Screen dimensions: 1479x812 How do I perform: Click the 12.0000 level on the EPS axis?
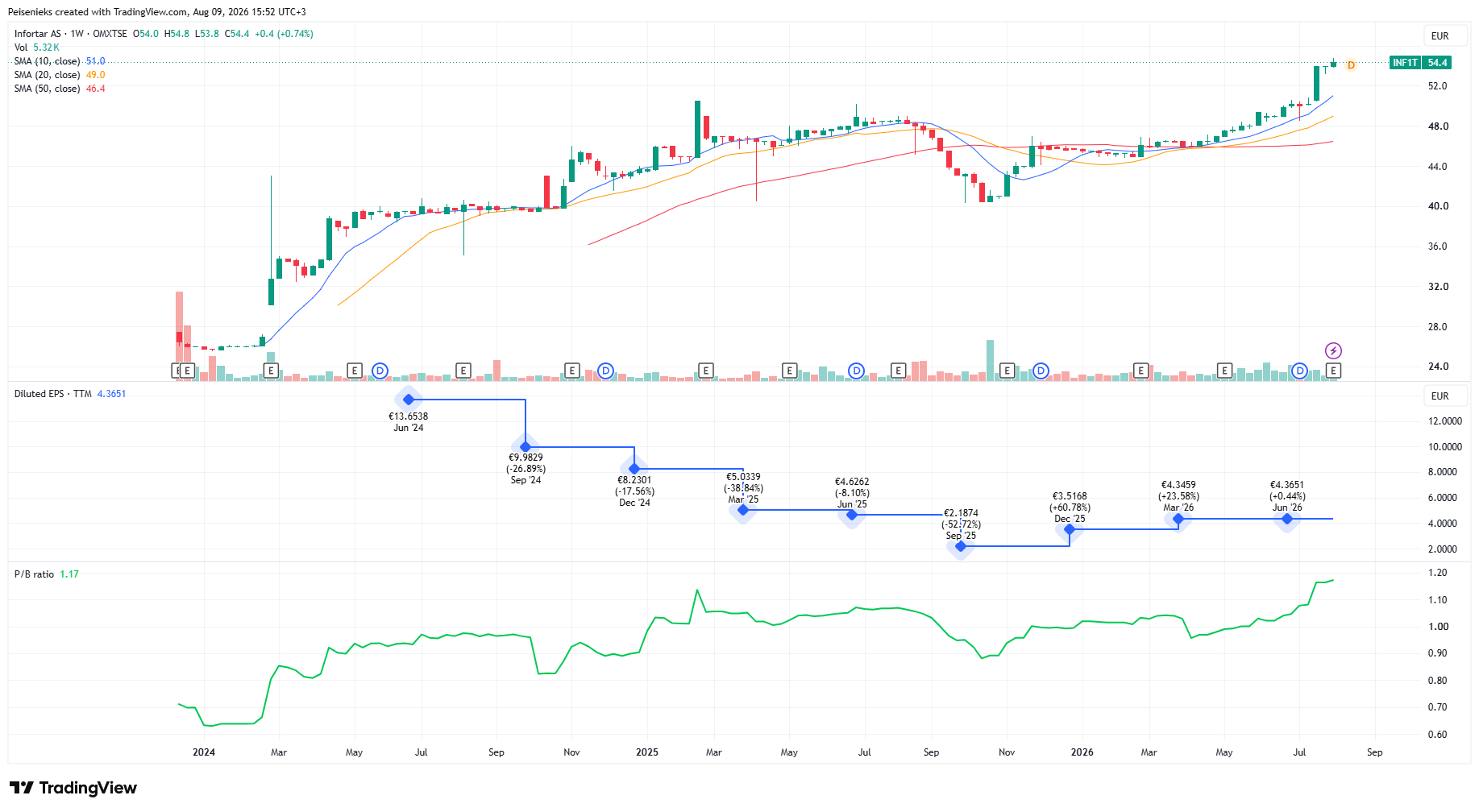[1445, 421]
